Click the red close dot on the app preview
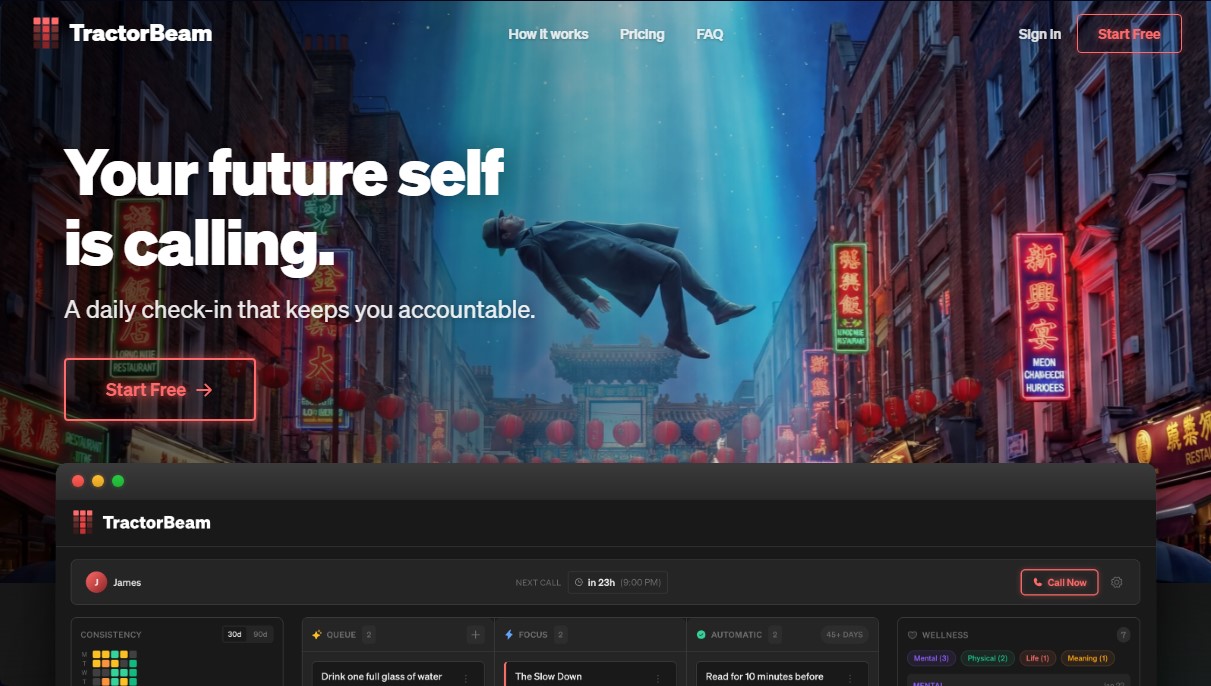 point(78,481)
